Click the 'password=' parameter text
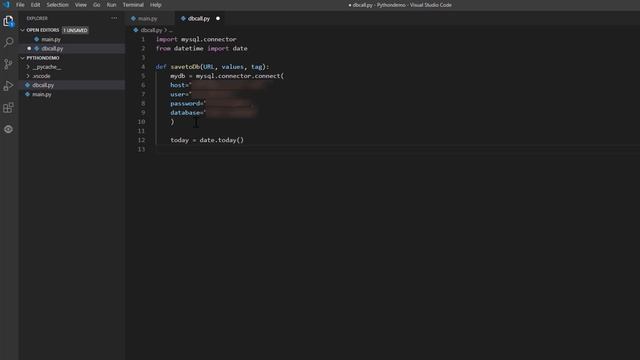 tap(187, 104)
